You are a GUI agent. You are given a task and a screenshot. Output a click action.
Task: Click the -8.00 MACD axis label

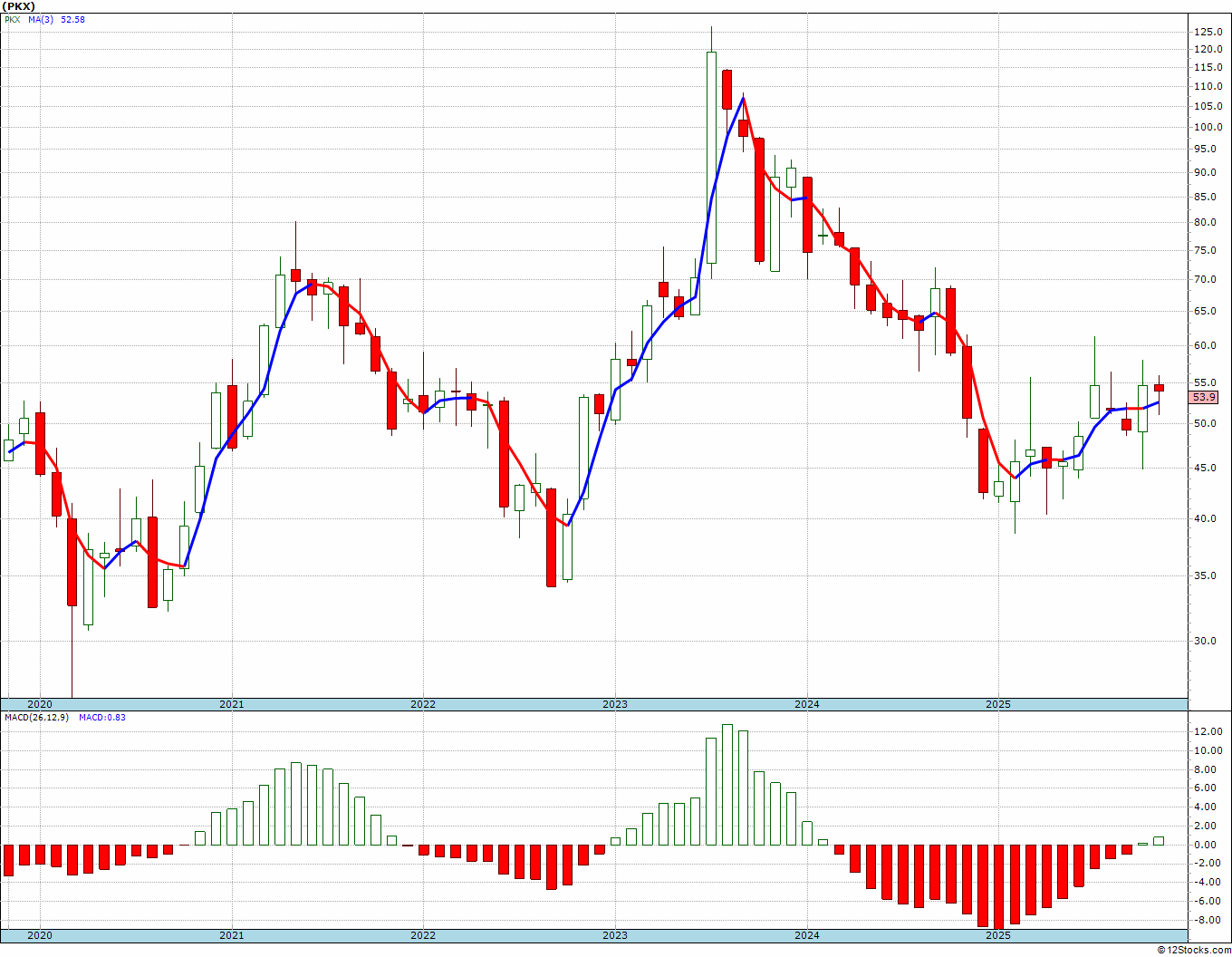1206,920
